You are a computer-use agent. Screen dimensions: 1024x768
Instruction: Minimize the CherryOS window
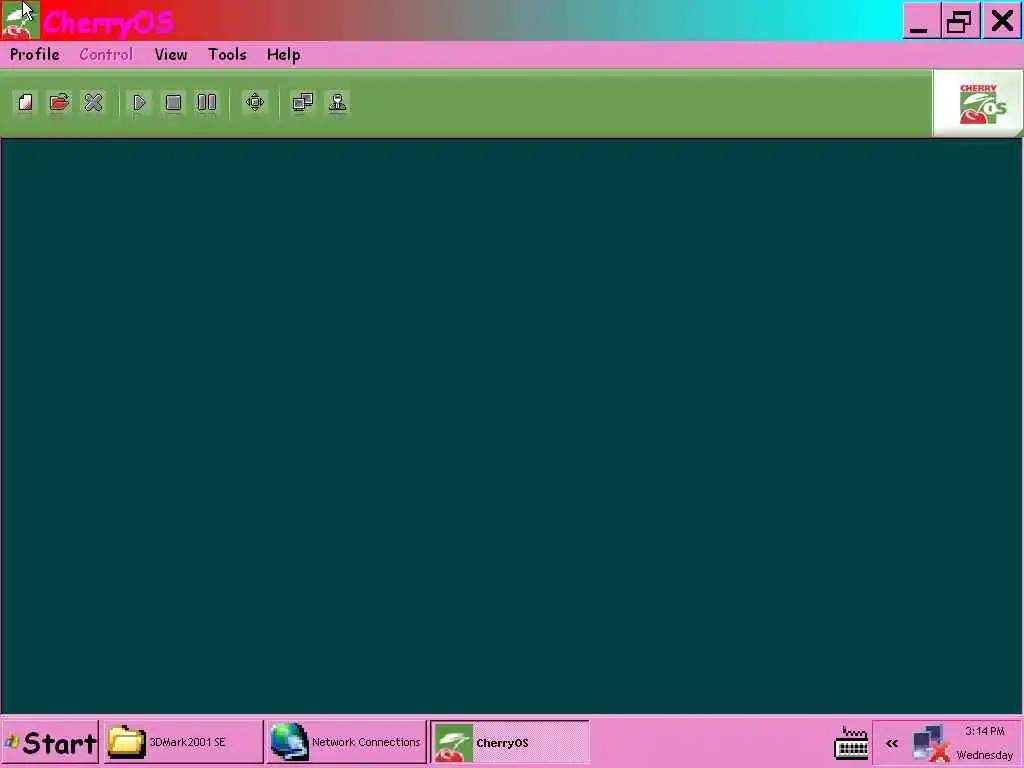(x=921, y=21)
